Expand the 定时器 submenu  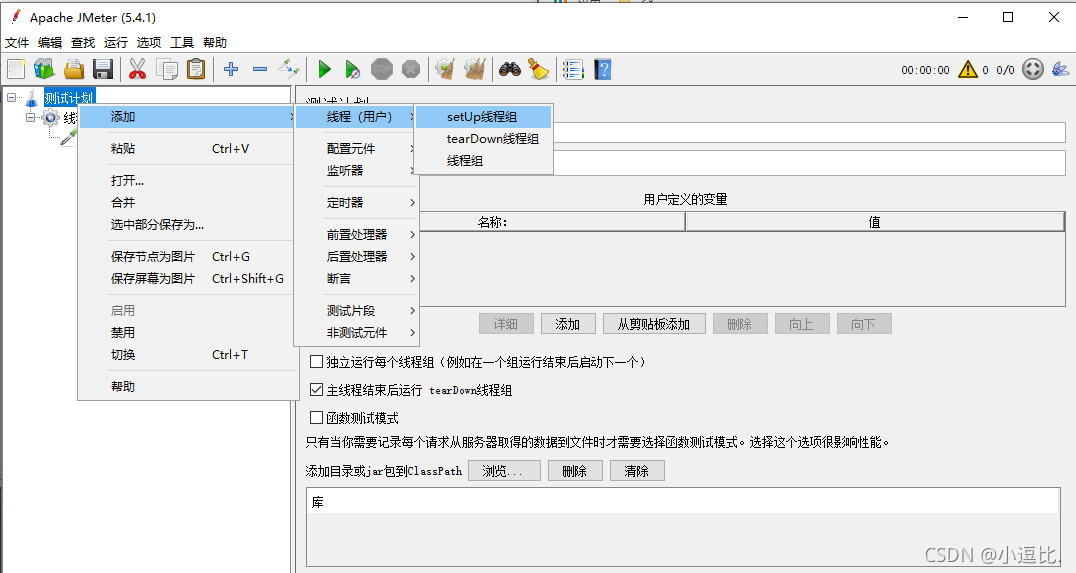point(356,202)
